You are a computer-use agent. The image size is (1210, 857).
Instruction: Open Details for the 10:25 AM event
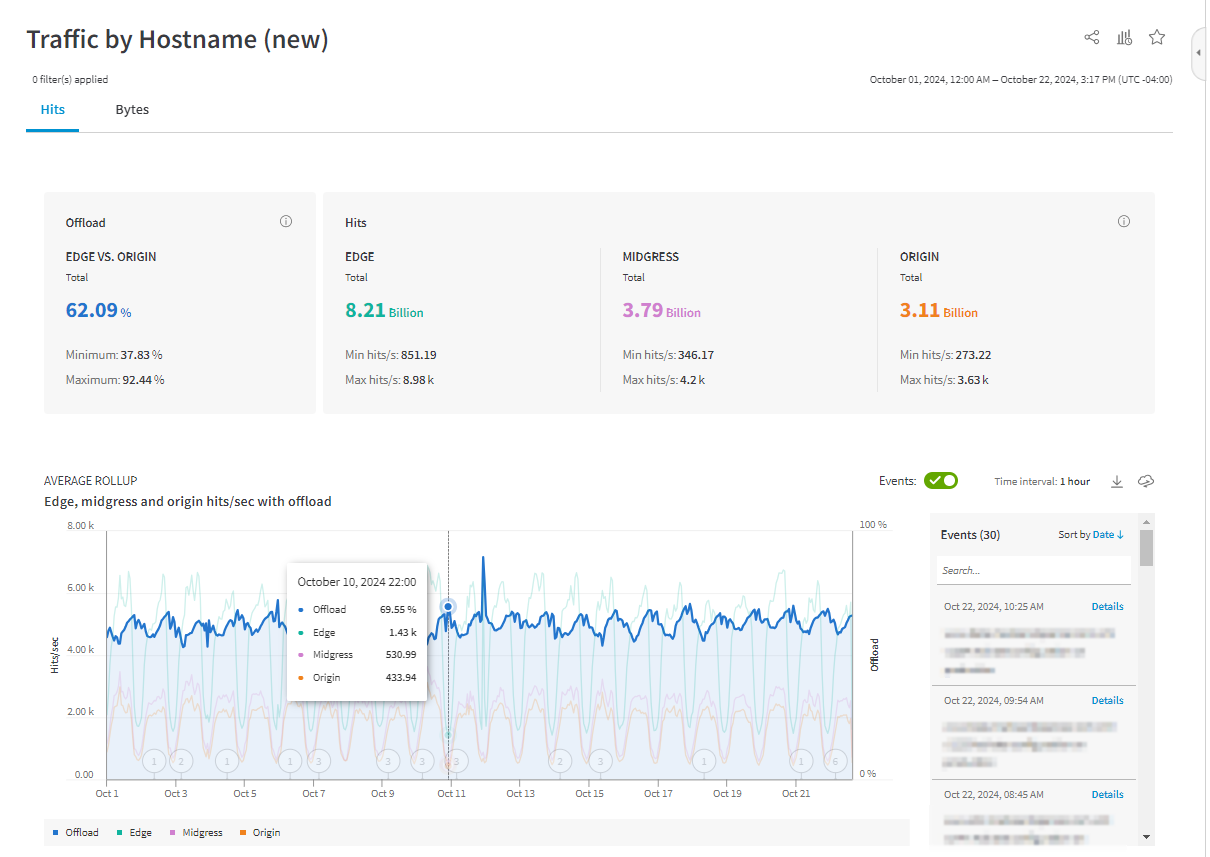[1107, 607]
